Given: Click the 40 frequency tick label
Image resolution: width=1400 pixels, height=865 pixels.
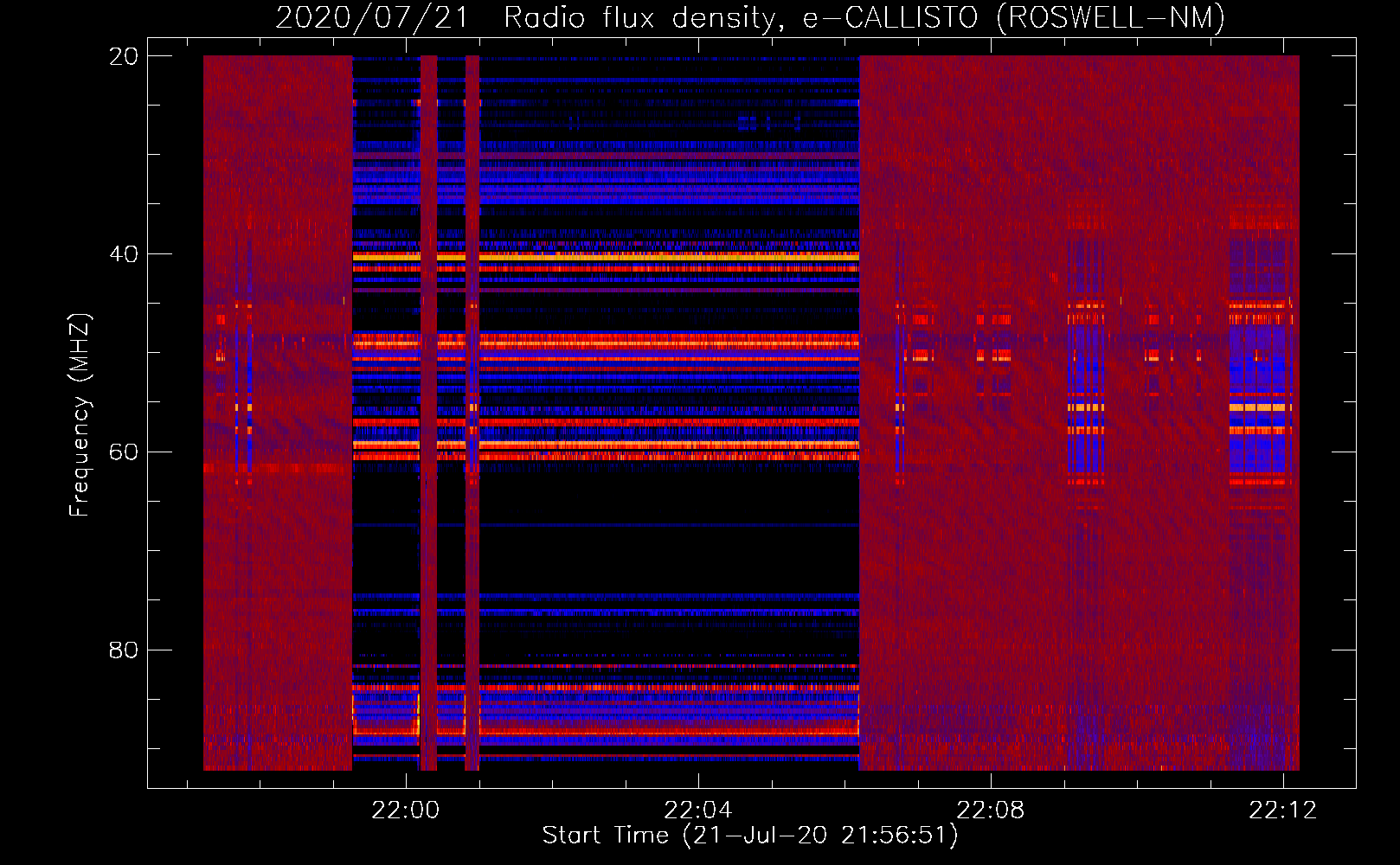Looking at the screenshot, I should click(124, 254).
